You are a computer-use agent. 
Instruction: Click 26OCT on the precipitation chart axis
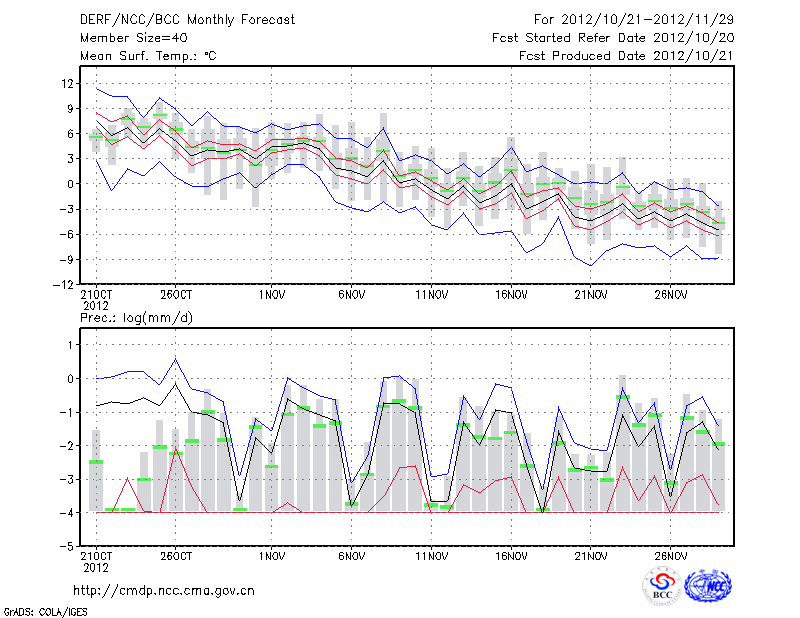(x=175, y=557)
